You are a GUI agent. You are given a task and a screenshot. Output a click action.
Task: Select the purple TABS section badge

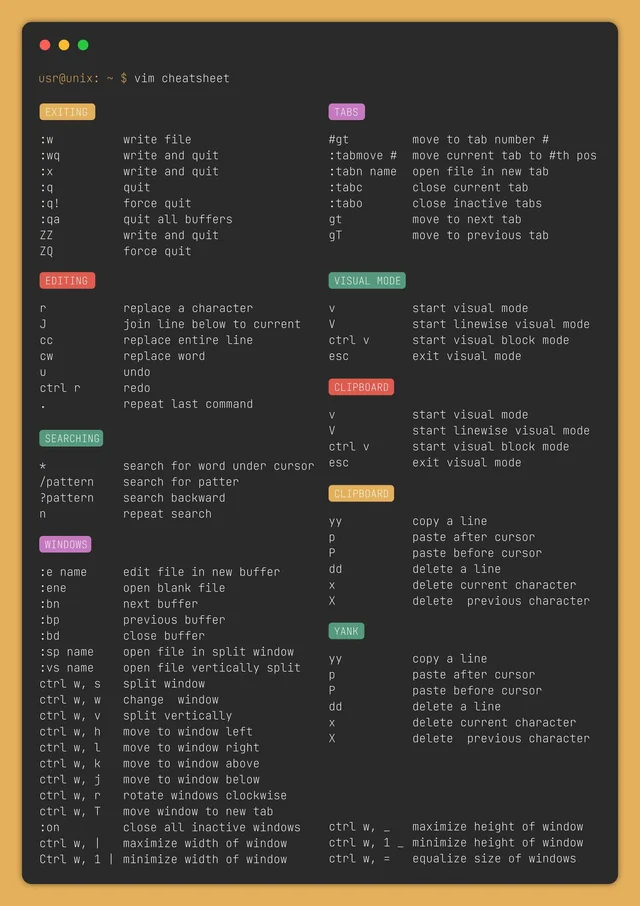(347, 112)
